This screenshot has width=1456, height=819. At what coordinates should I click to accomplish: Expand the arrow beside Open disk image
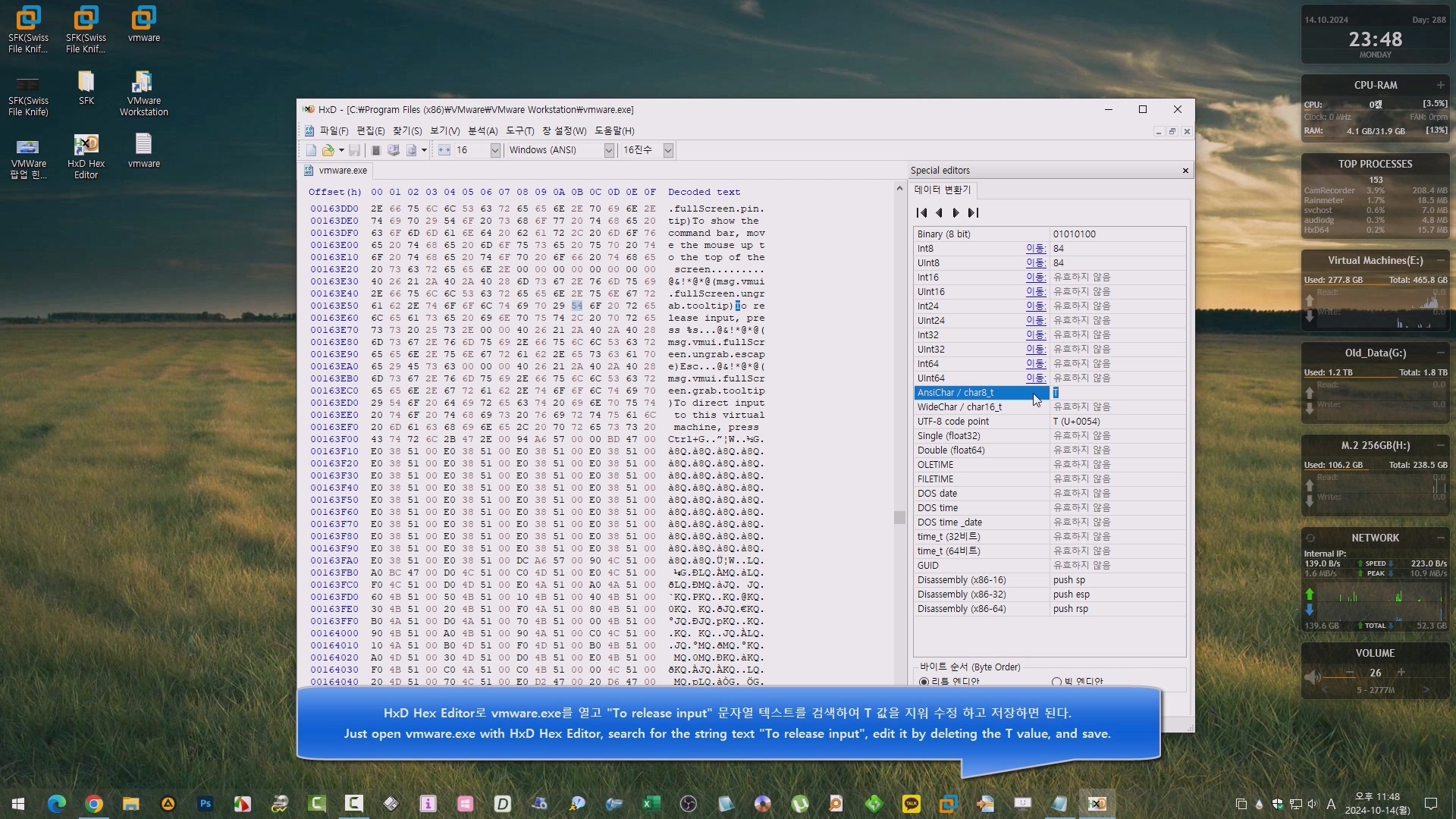424,150
